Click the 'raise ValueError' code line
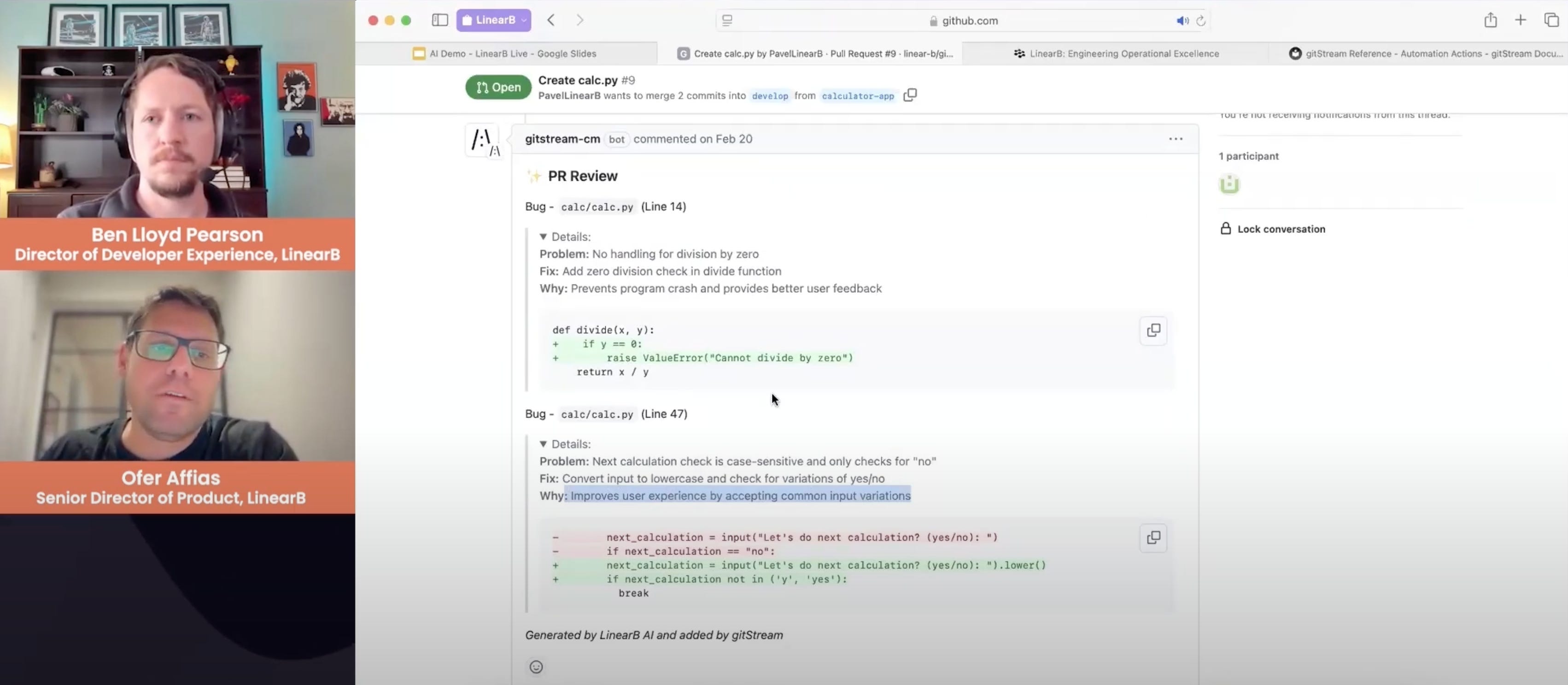The width and height of the screenshot is (1568, 685). [730, 358]
